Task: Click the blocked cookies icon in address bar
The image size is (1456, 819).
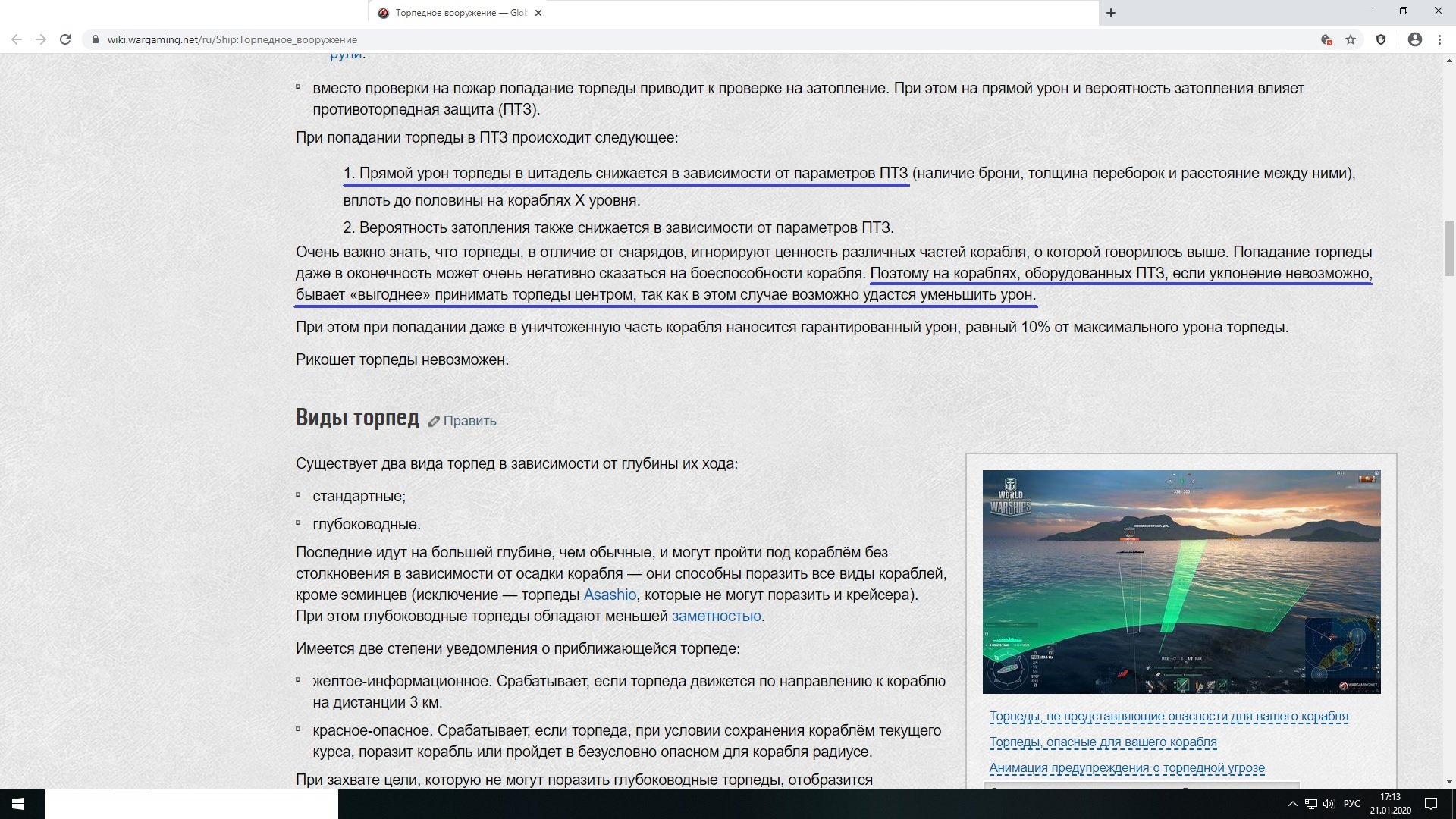Action: click(1326, 39)
